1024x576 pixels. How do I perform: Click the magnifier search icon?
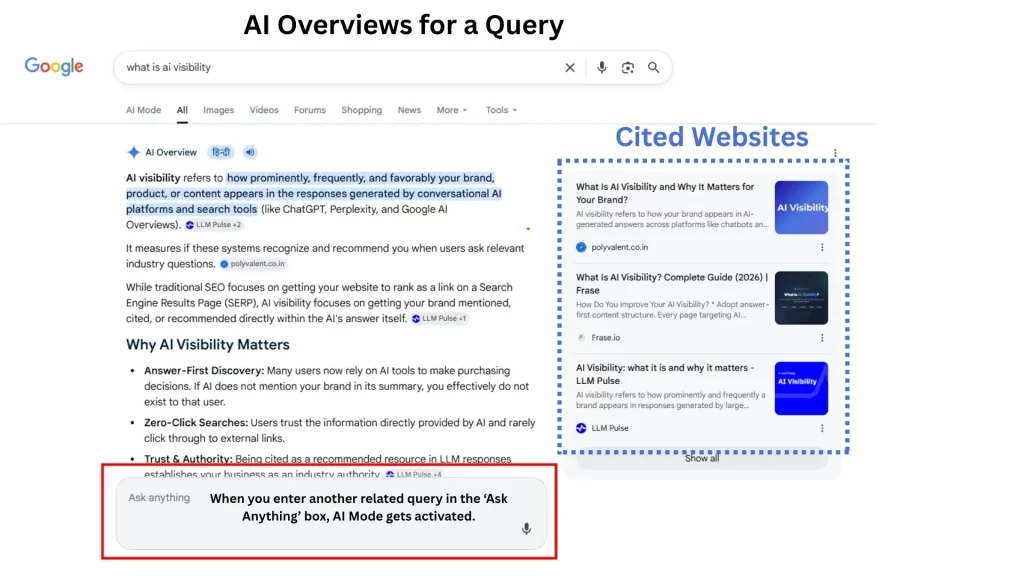coord(653,67)
